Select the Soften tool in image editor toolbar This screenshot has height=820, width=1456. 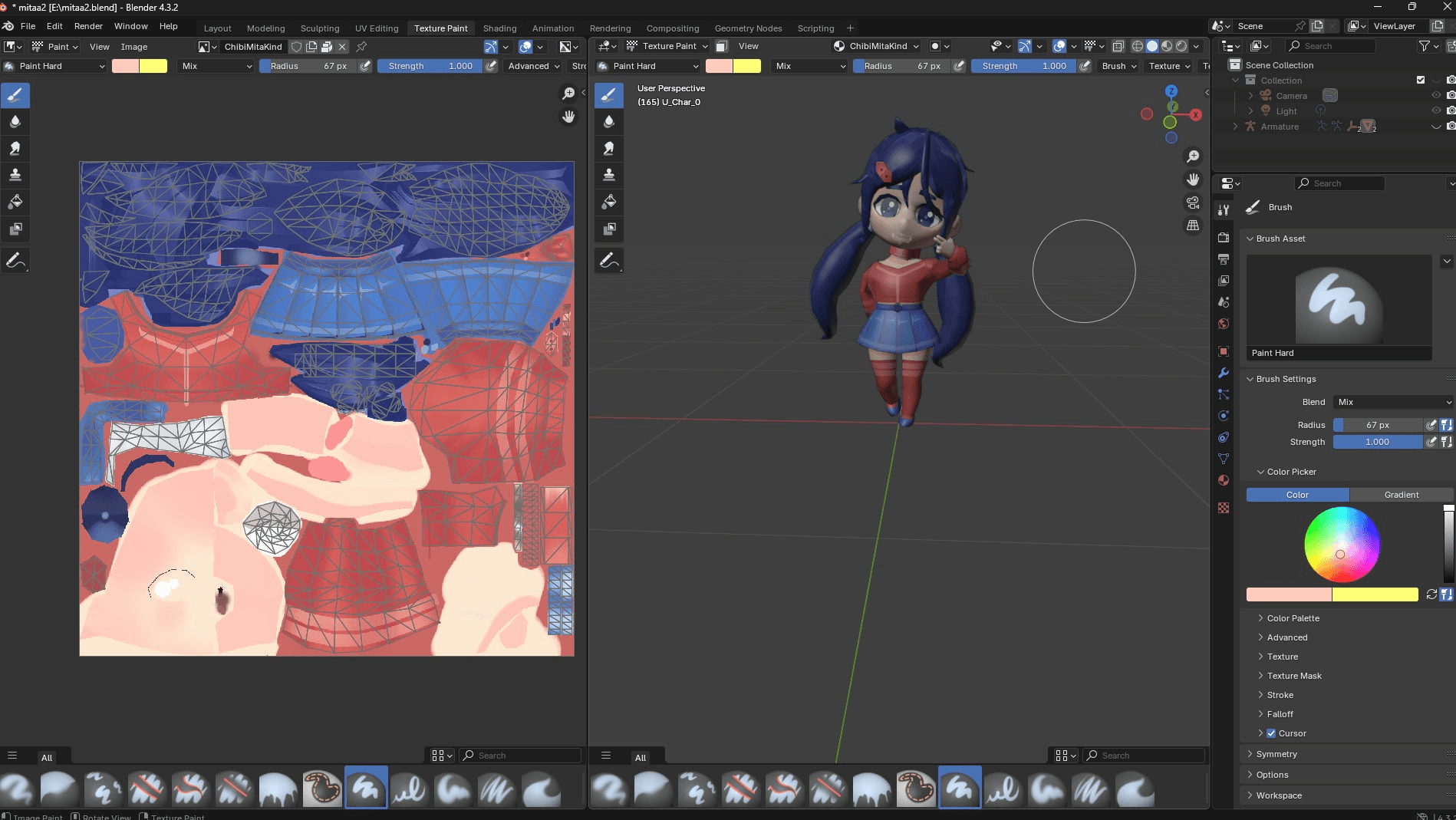click(x=15, y=121)
